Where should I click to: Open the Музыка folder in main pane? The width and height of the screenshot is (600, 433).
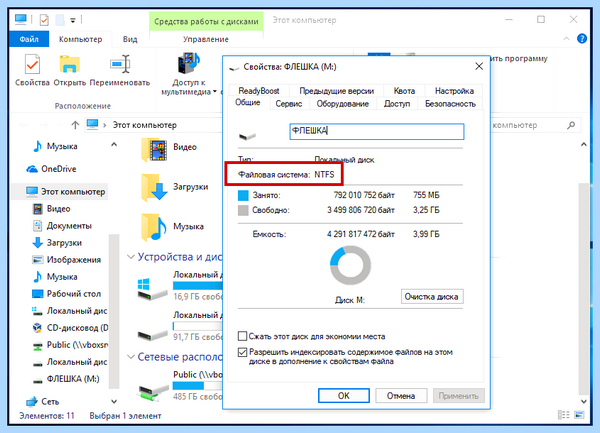click(x=154, y=227)
